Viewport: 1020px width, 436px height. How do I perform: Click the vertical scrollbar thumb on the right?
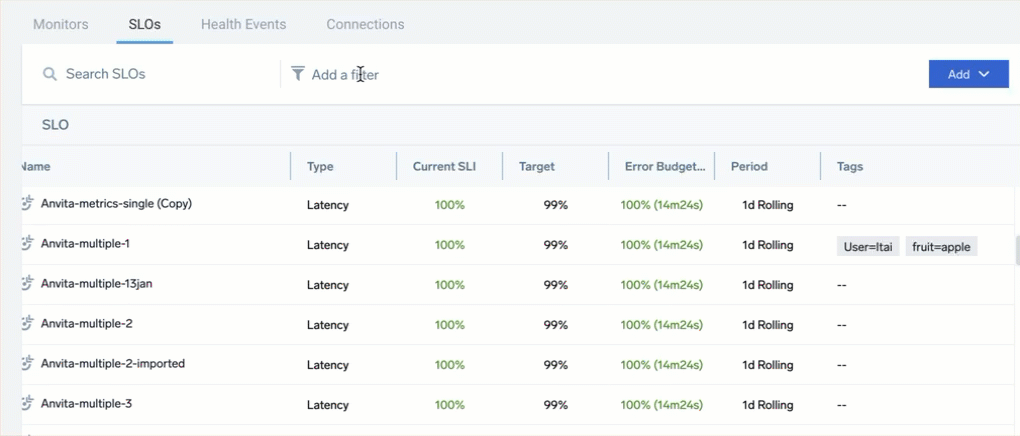[1016, 250]
